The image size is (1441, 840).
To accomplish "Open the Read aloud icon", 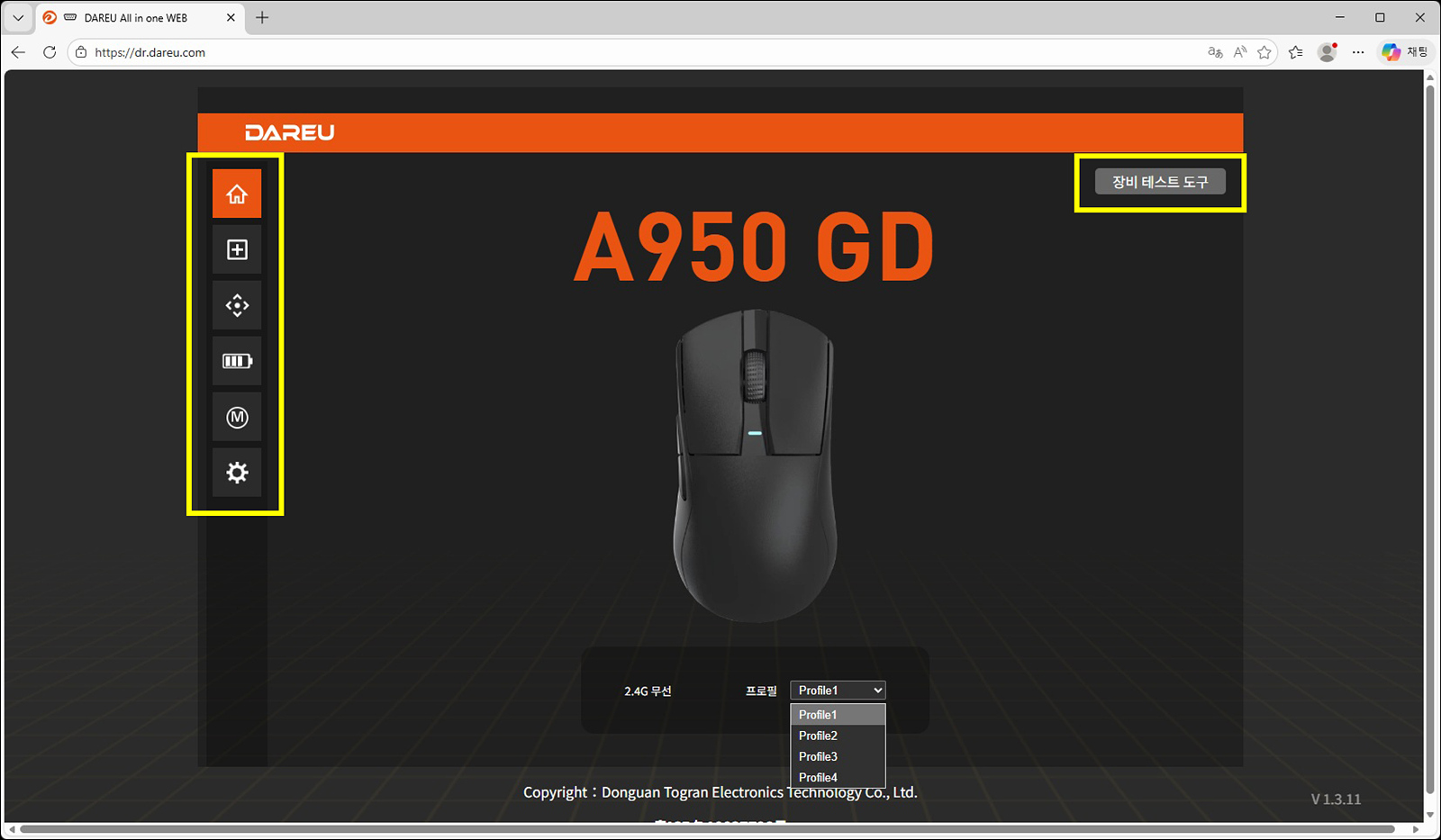I will (1240, 52).
